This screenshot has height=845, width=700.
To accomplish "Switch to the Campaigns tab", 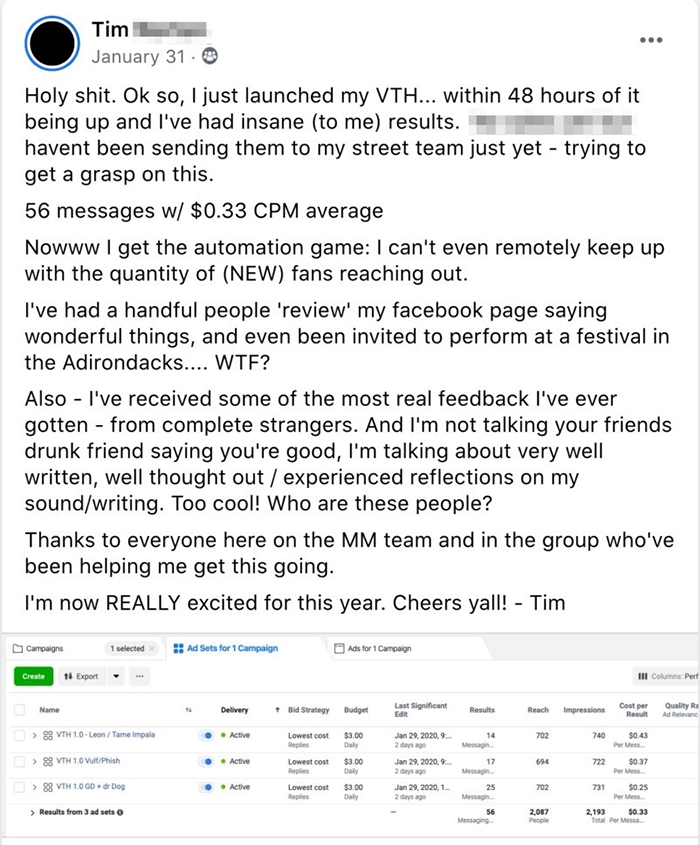I will 36,648.
